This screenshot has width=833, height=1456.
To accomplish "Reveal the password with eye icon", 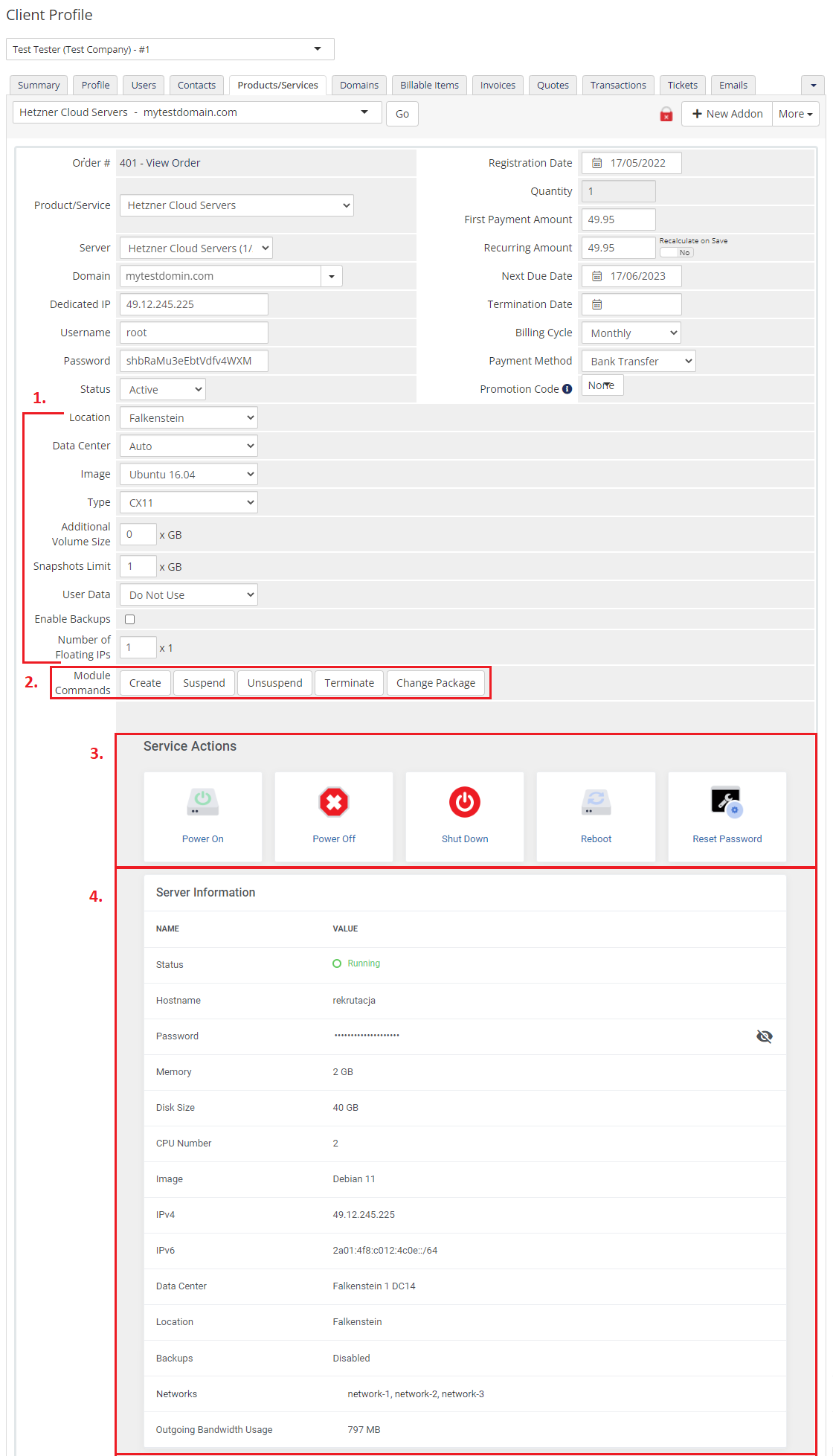I will 764,1036.
